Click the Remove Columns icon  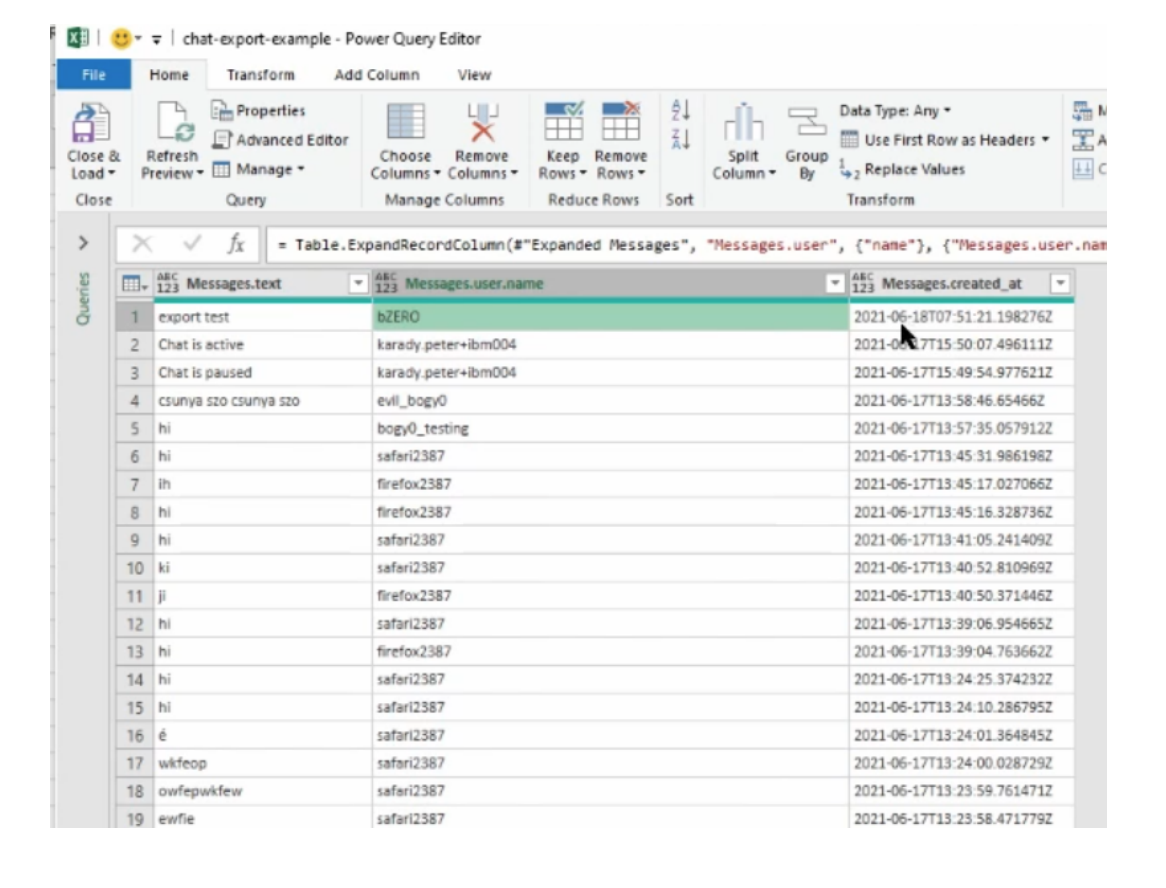482,122
